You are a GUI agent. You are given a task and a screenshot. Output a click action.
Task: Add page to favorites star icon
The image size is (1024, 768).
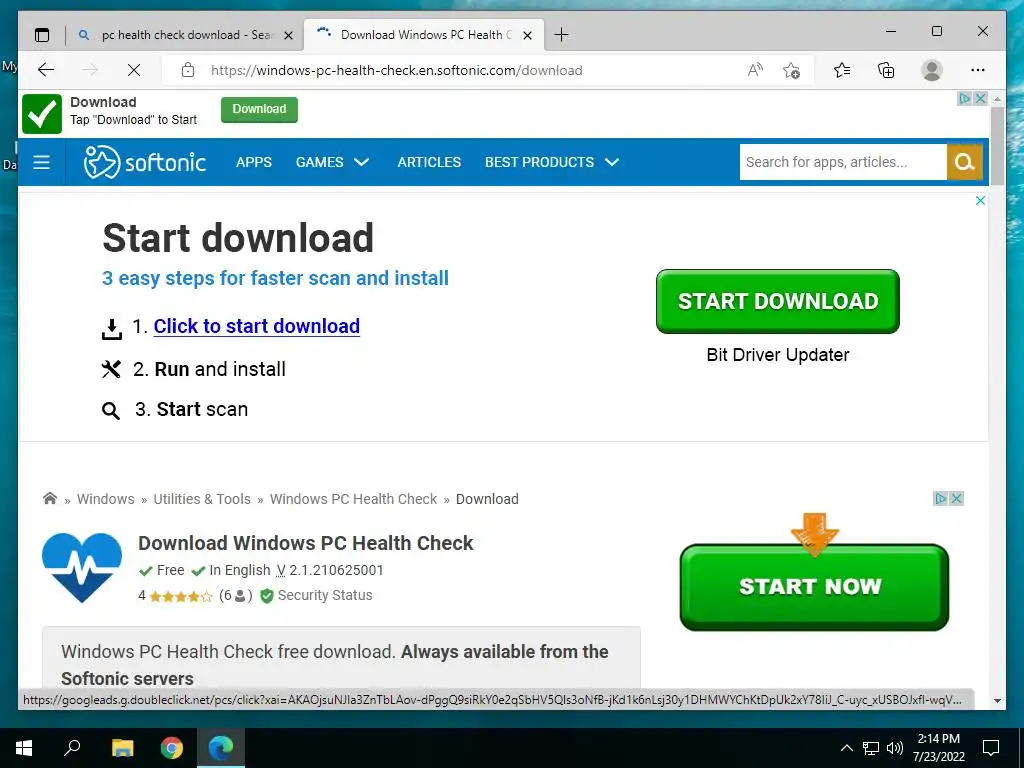[792, 70]
